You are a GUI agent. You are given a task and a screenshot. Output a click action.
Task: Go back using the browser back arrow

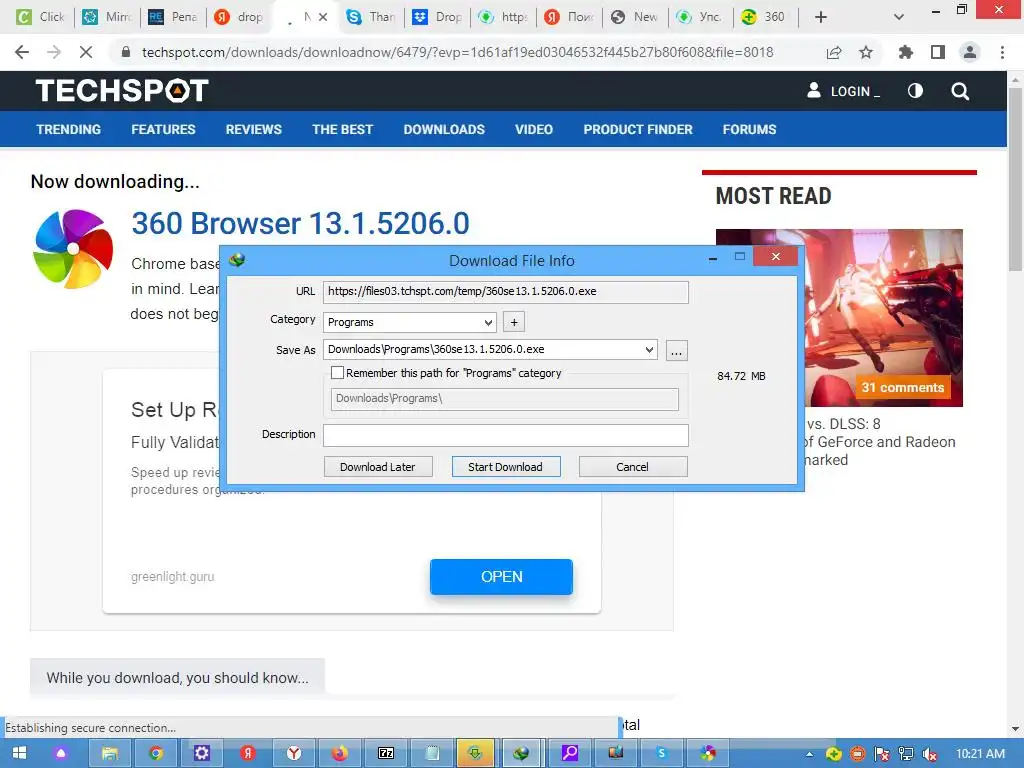coord(22,52)
